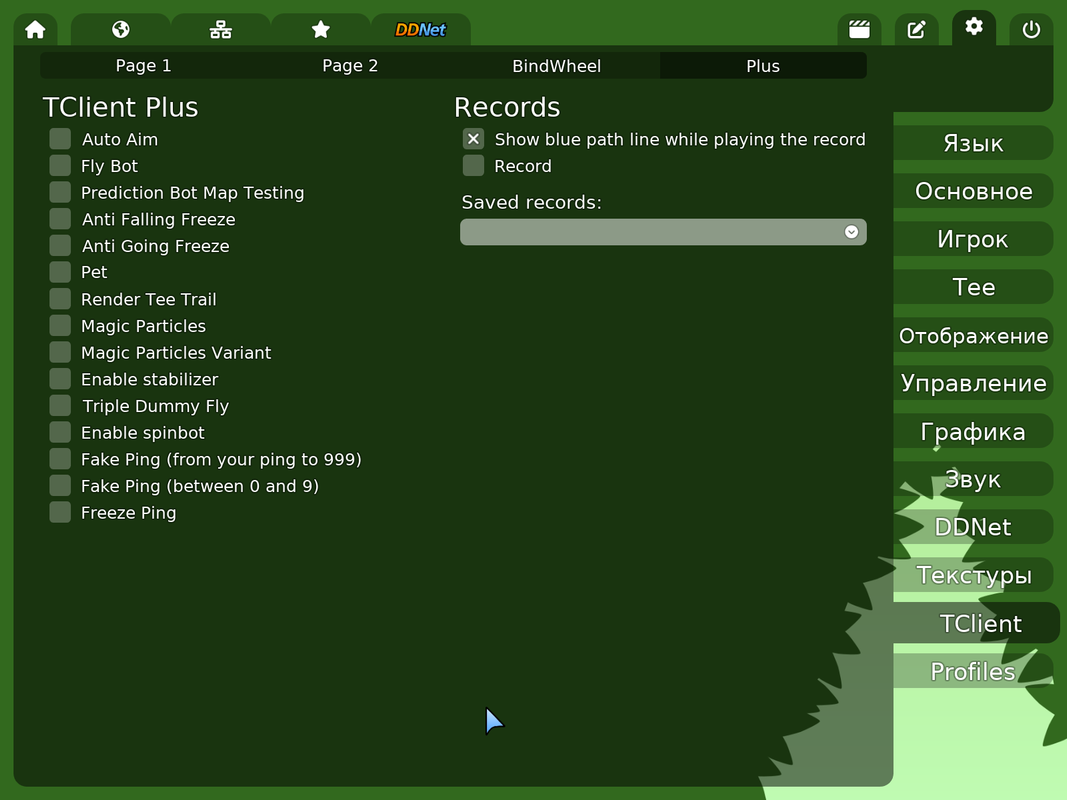Open the settings gear icon
Viewport: 1067px width, 800px height.
pyautogui.click(x=974, y=27)
